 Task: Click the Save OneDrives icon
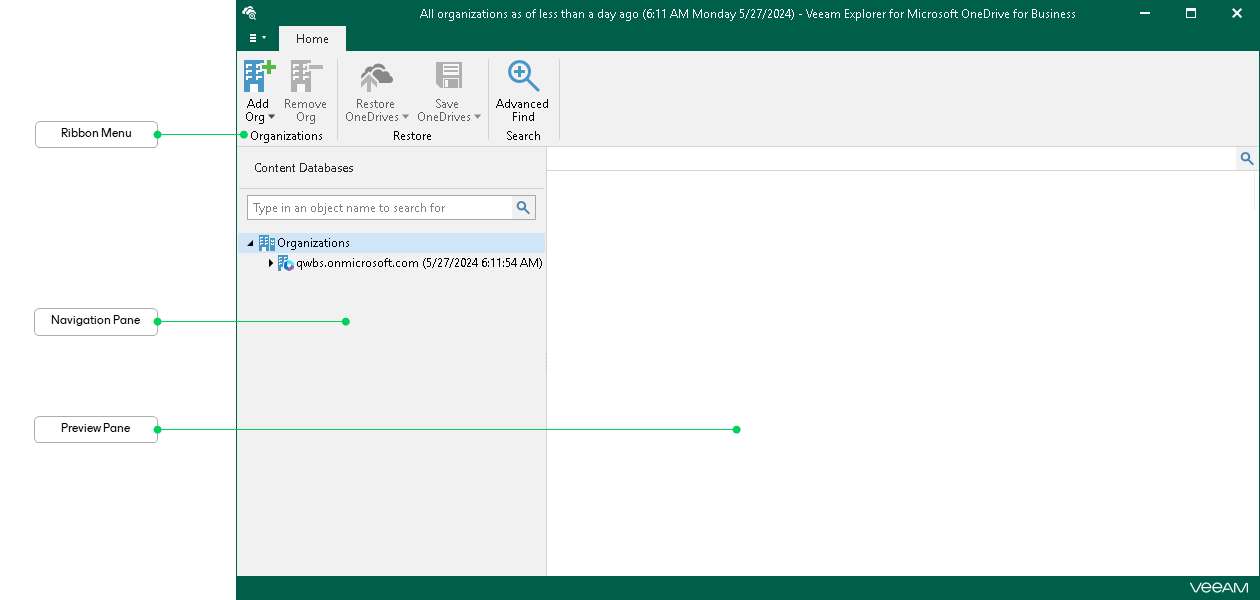tap(448, 77)
